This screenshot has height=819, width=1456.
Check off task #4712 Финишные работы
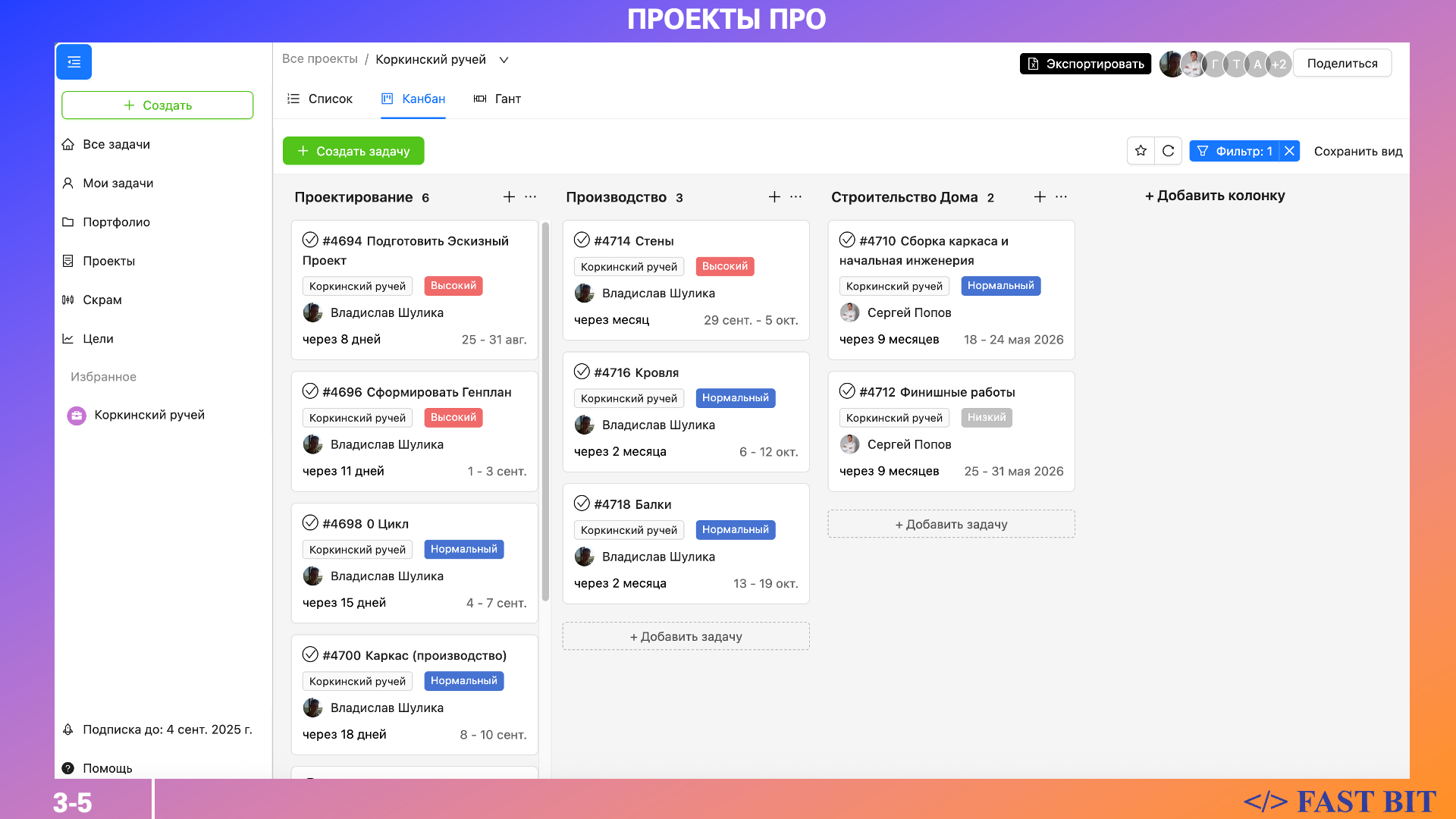847,391
